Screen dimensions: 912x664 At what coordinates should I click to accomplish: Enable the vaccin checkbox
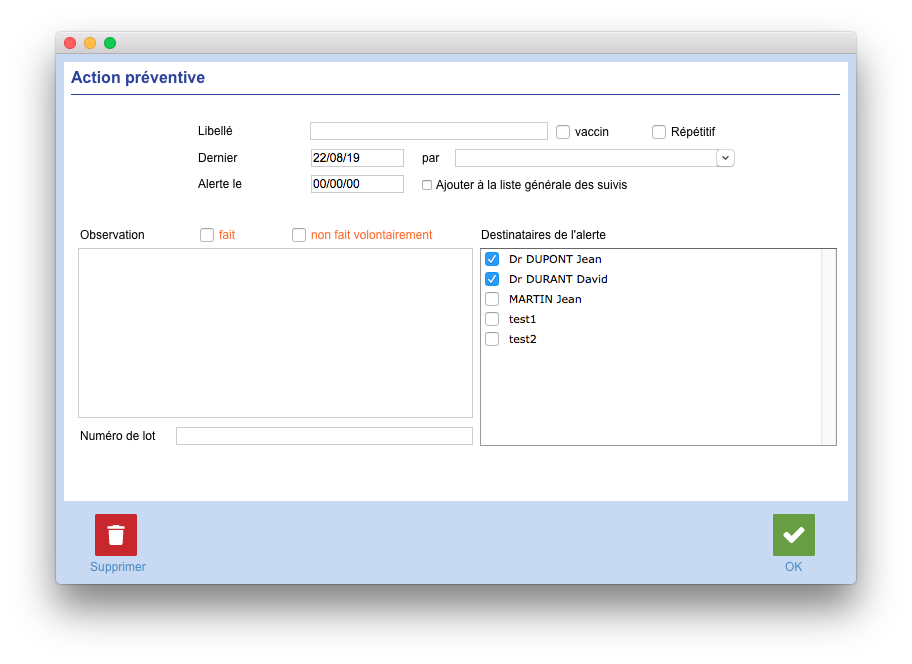point(562,132)
